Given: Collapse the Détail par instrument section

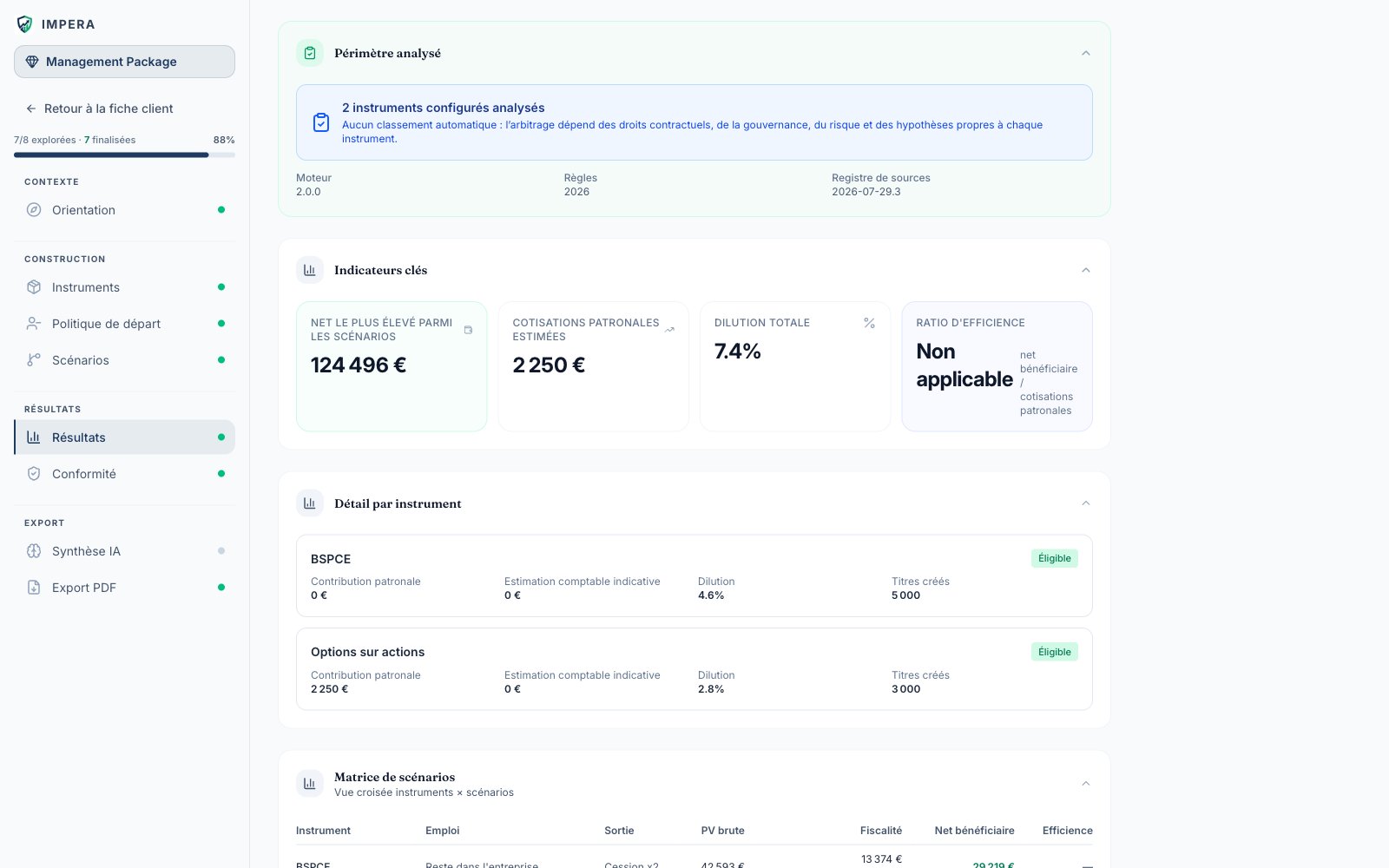Looking at the screenshot, I should tap(1085, 503).
